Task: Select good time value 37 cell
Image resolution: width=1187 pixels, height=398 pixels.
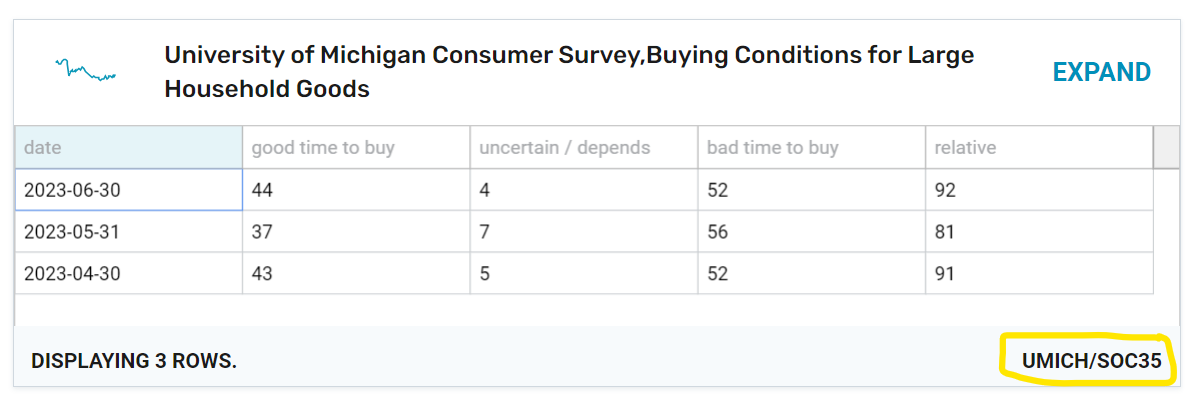Action: pos(357,232)
